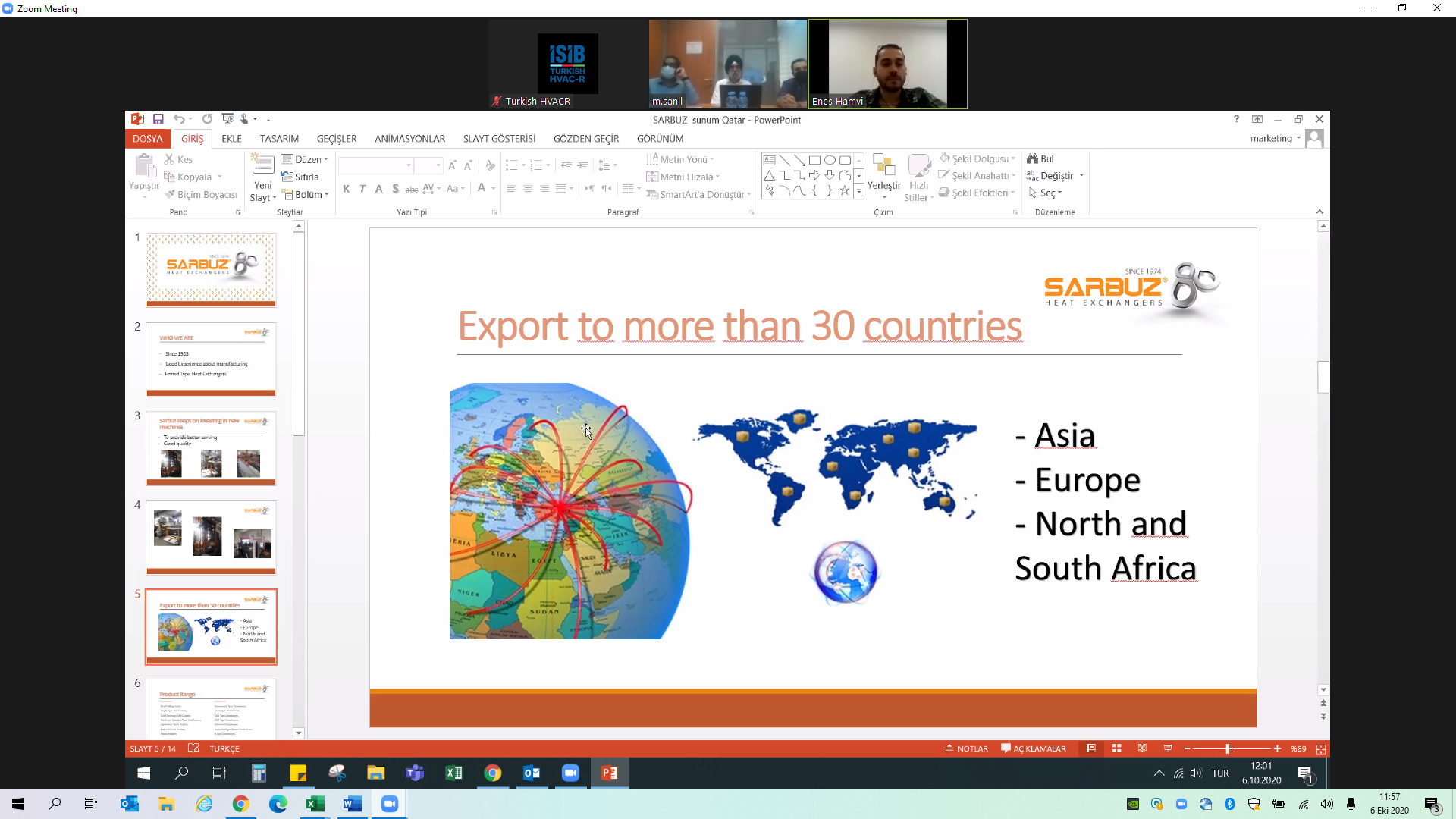Click decrease font size icon
Image resolution: width=1456 pixels, height=819 pixels.
(x=468, y=165)
